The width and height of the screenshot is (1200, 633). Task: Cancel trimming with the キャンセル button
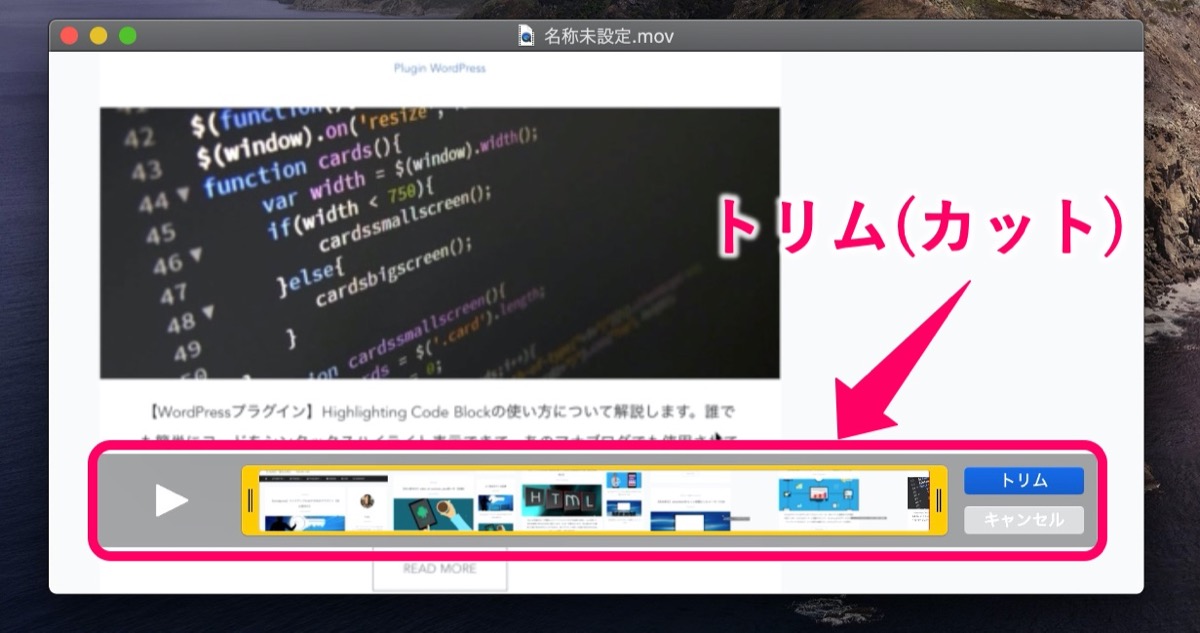[x=1024, y=520]
